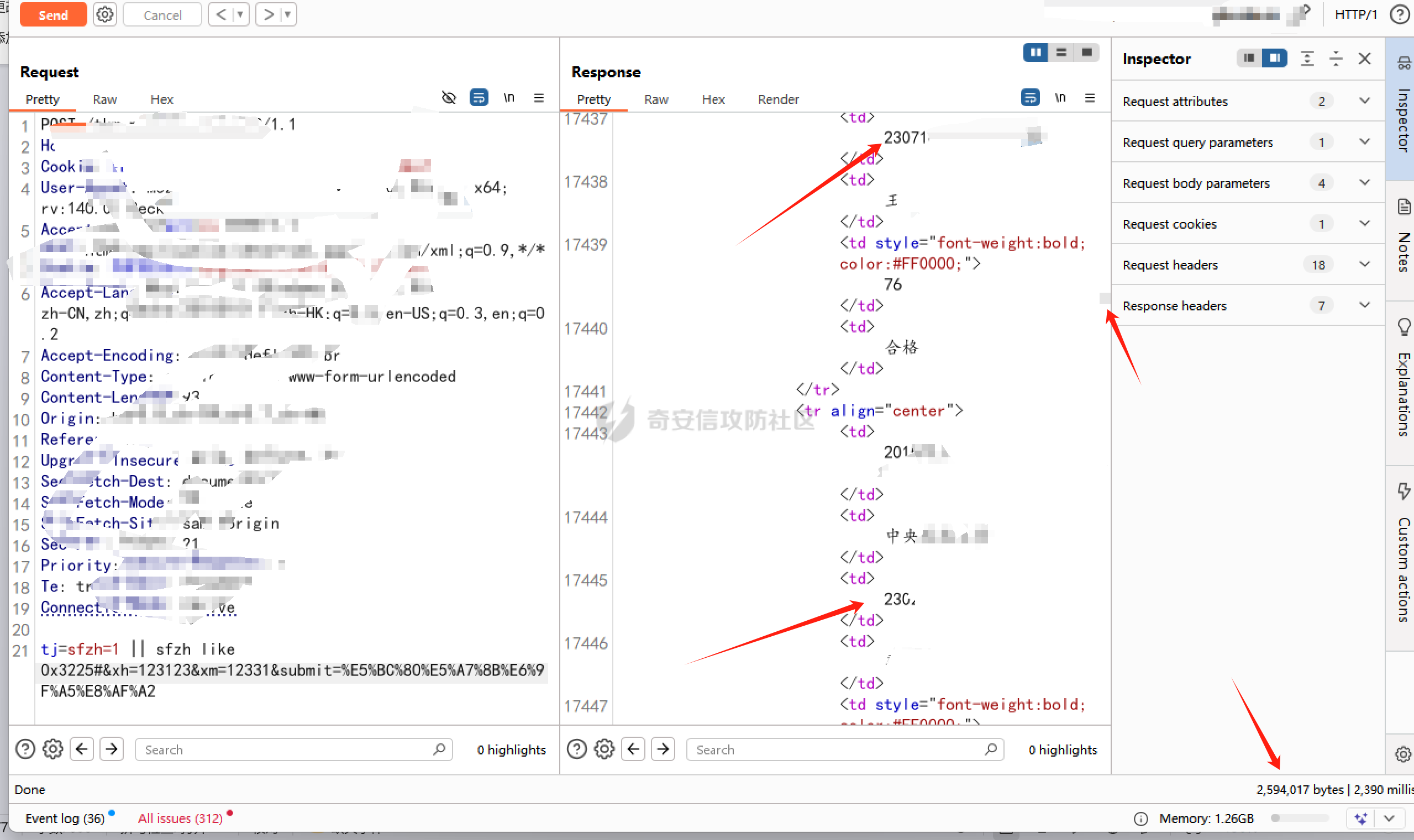This screenshot has width=1414, height=840.
Task: Expand Response headers section
Action: pyautogui.click(x=1248, y=305)
